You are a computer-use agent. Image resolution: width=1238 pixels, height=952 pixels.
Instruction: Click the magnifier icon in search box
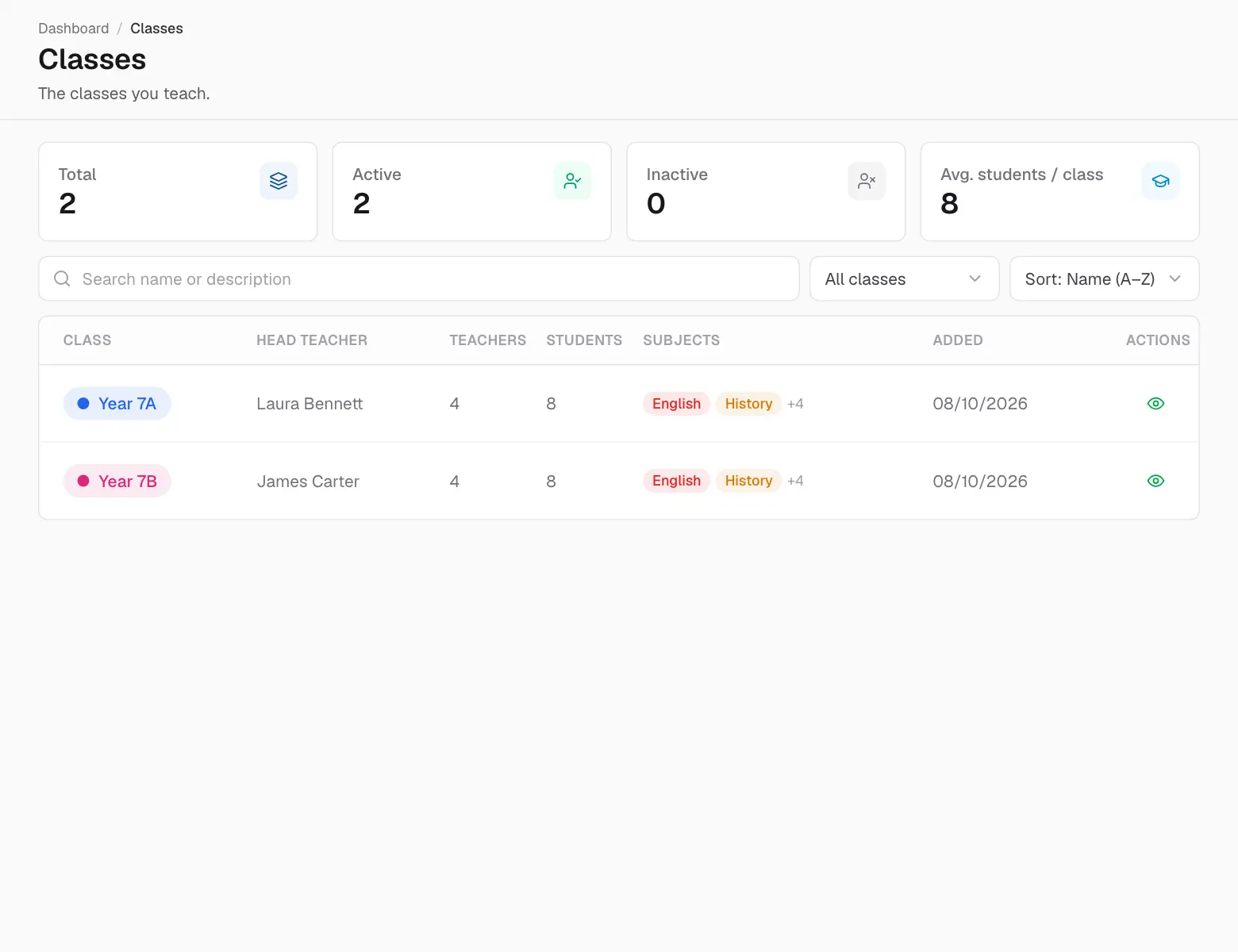[62, 278]
